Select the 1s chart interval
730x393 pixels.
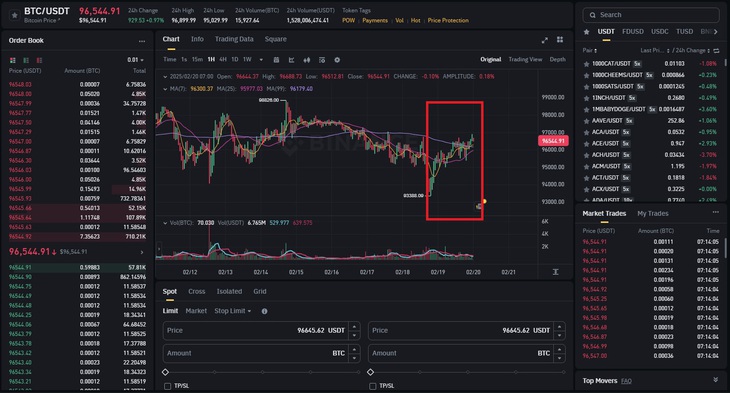pyautogui.click(x=184, y=60)
